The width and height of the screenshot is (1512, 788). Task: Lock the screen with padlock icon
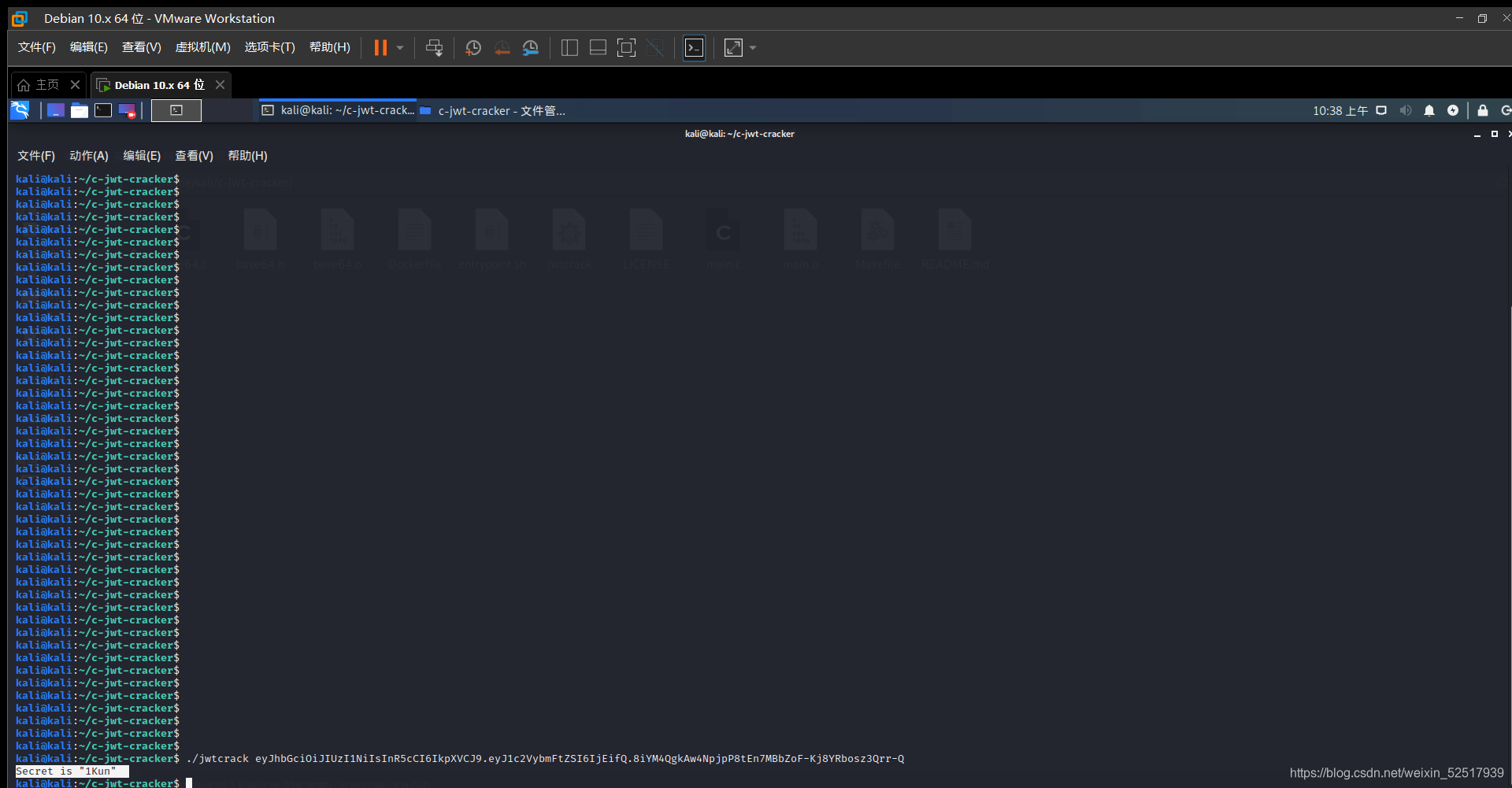click(x=1483, y=110)
